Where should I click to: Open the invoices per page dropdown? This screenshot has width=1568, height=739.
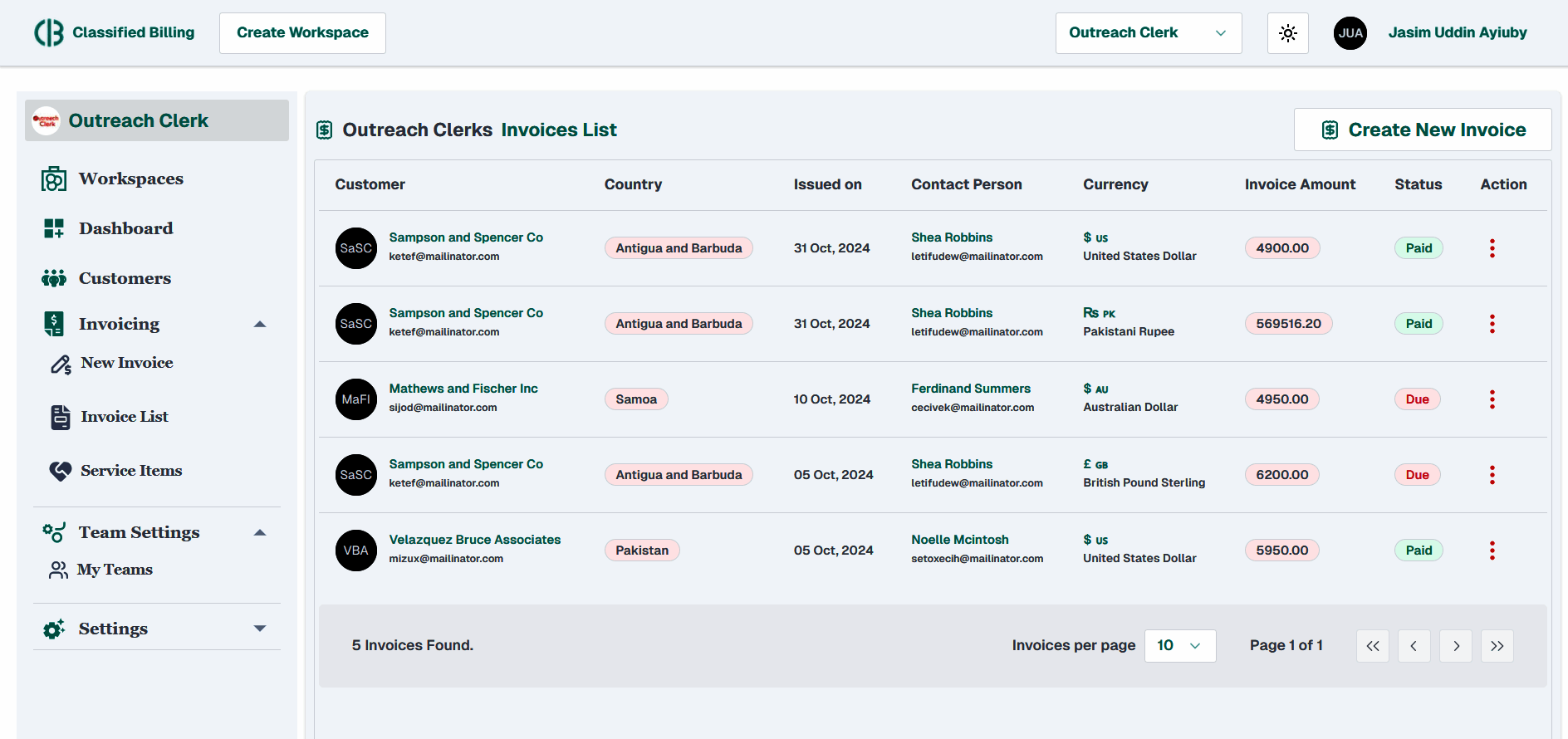coord(1179,646)
